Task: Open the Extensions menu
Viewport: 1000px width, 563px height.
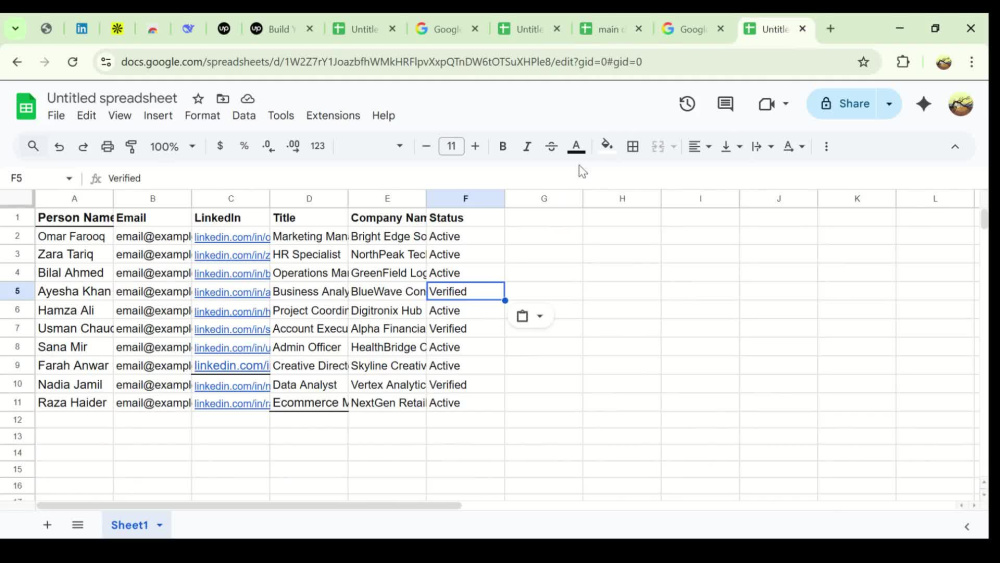Action: tap(333, 115)
